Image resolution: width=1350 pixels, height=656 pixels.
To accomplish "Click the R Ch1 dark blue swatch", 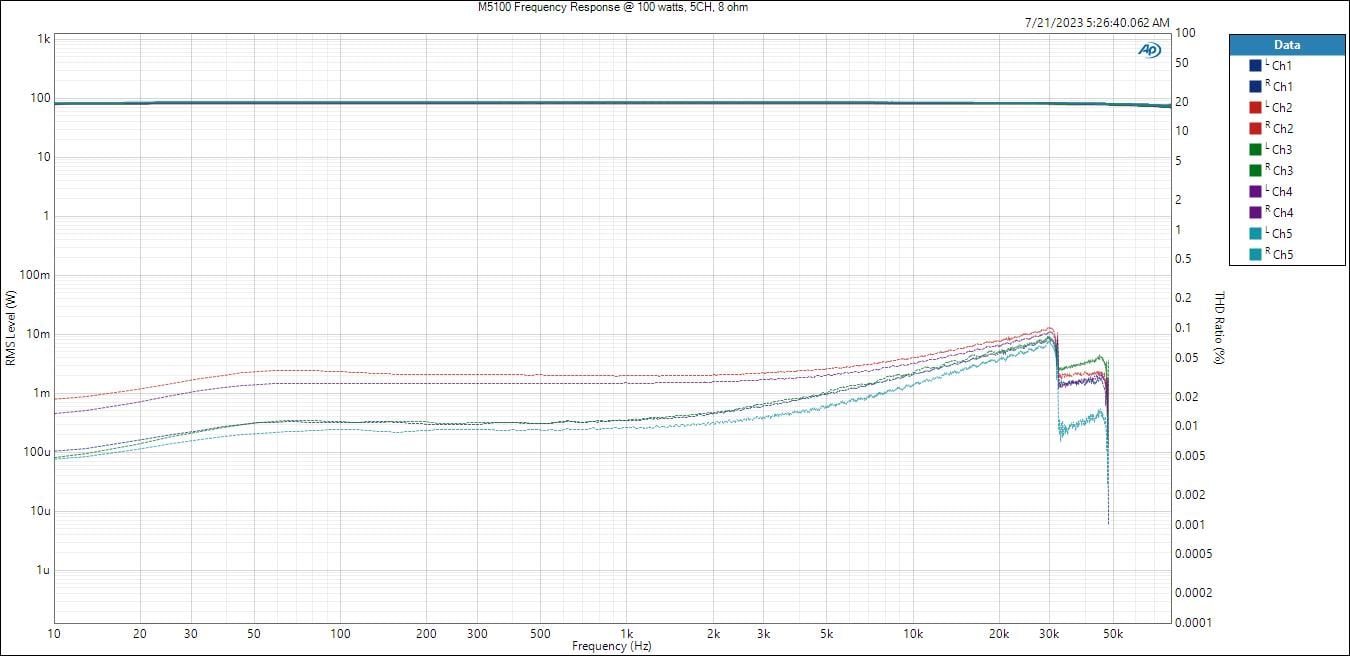I will point(1255,87).
